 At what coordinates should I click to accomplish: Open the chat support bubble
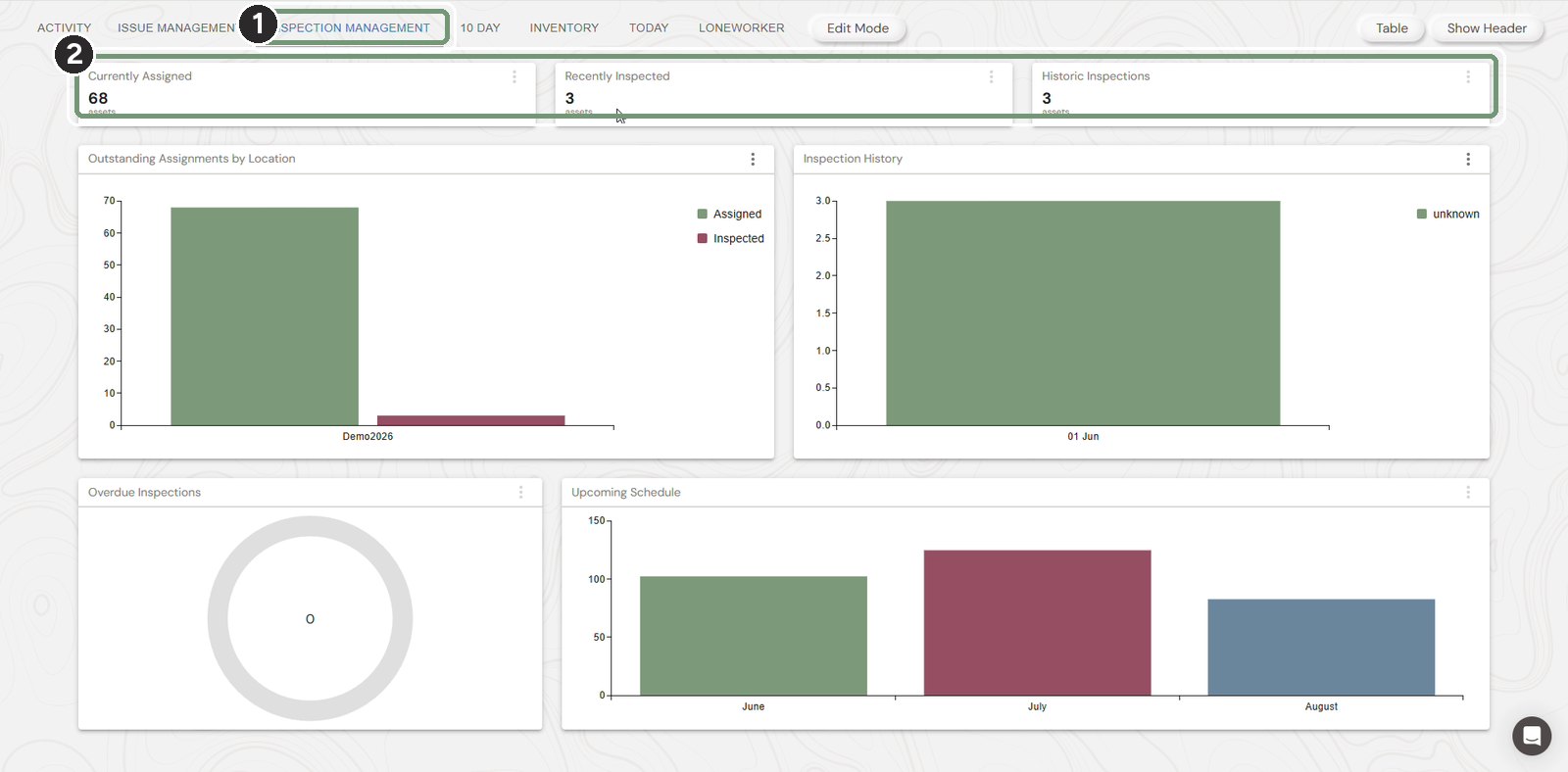1532,736
